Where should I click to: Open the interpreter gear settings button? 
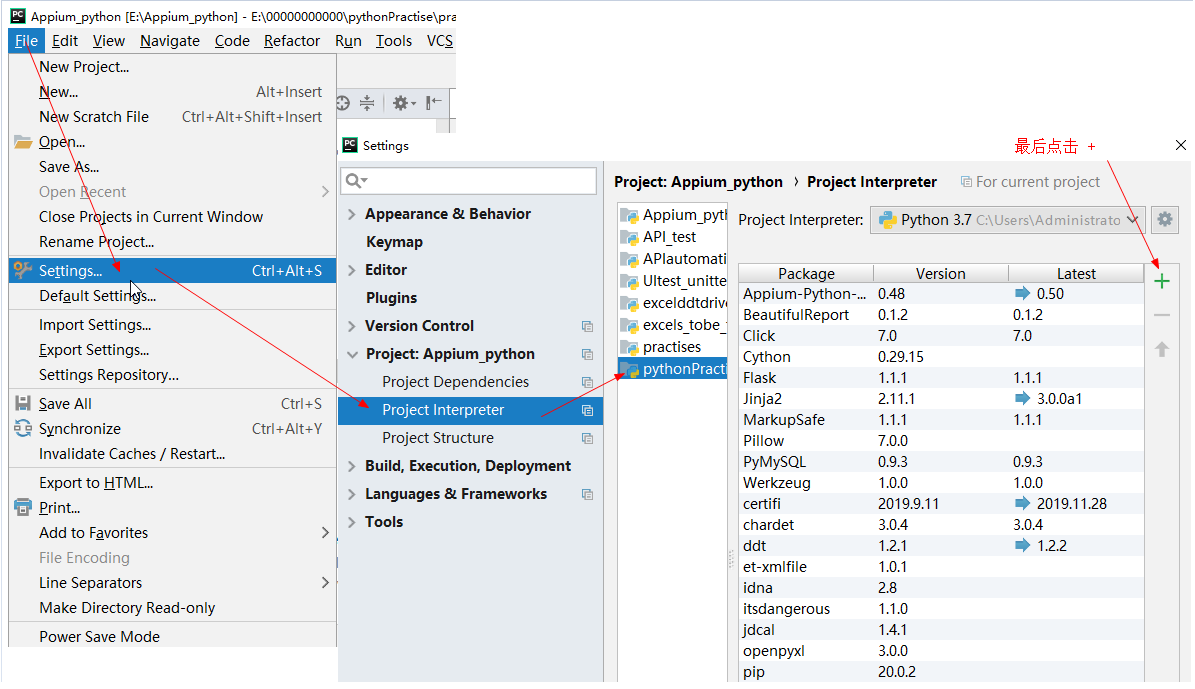click(1165, 220)
